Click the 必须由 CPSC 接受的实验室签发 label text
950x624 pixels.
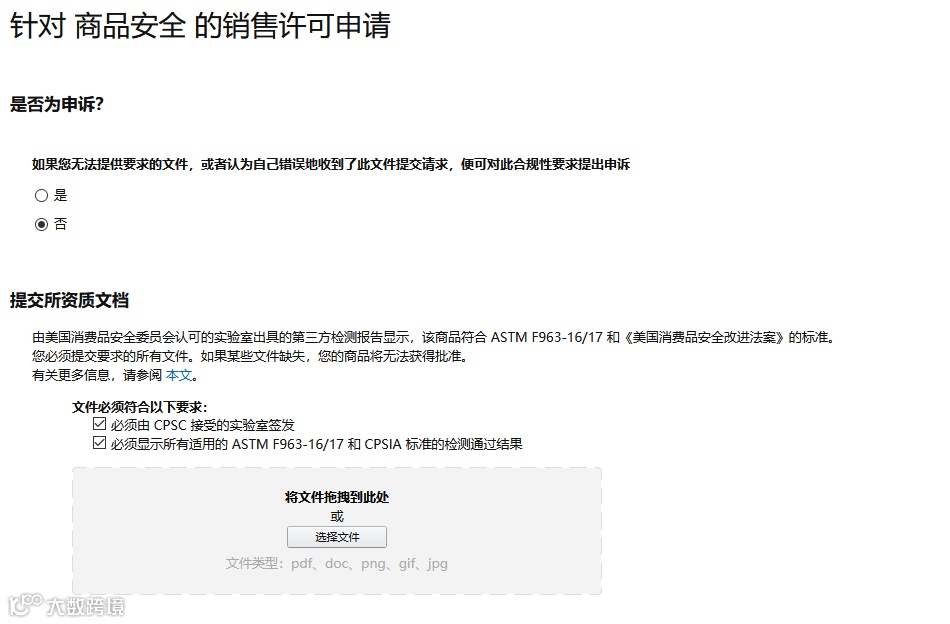pos(202,425)
